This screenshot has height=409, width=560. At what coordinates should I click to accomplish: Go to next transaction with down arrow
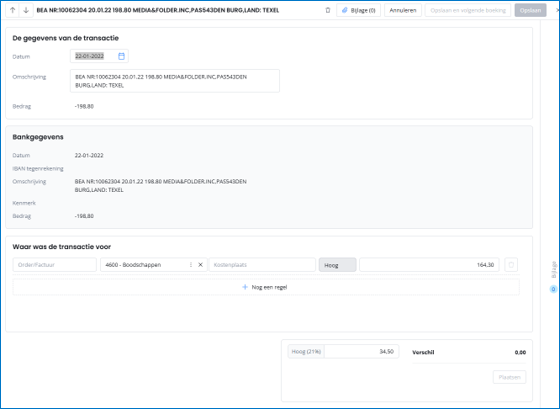coord(26,10)
